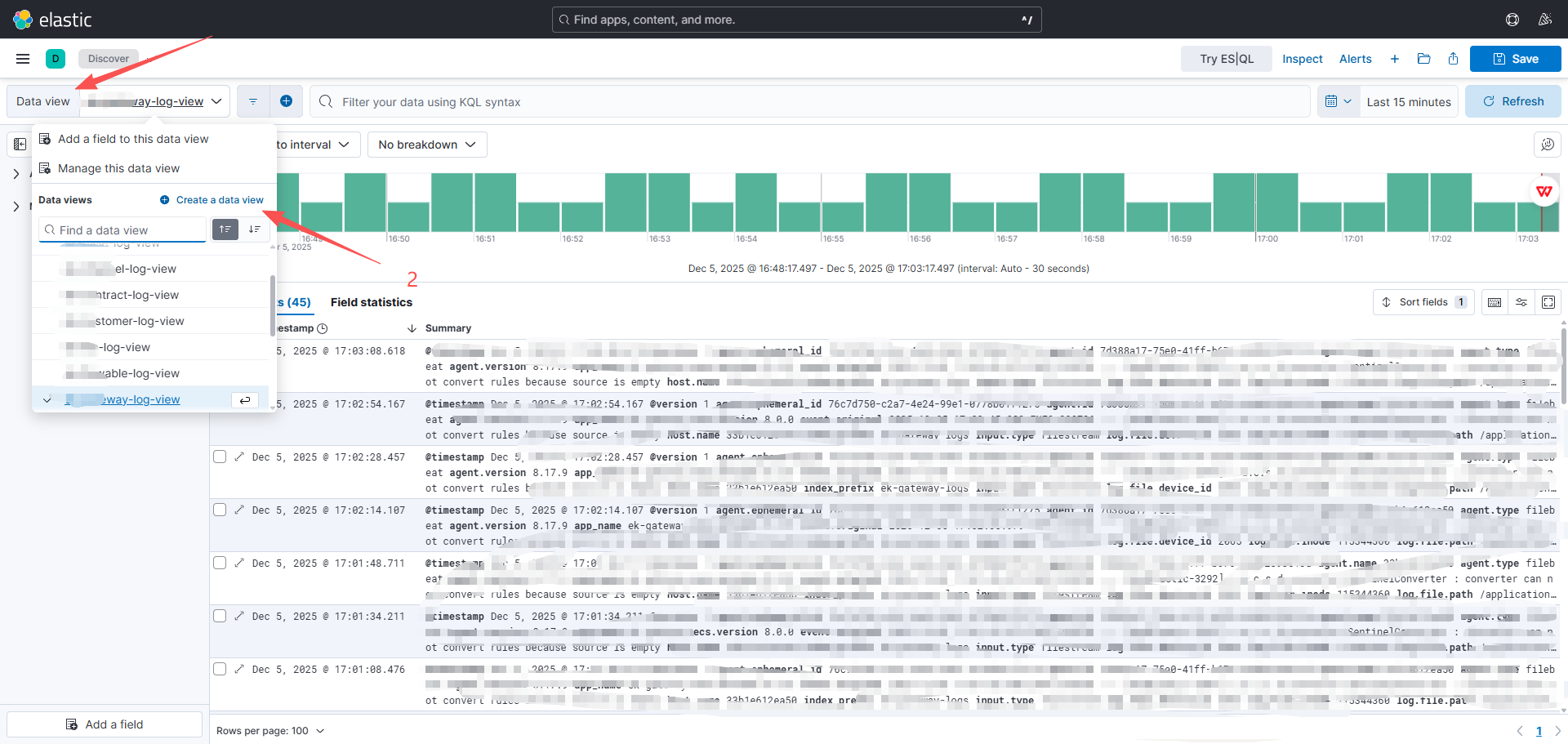Select checkbox for 17:01:08.476 row

(220, 669)
